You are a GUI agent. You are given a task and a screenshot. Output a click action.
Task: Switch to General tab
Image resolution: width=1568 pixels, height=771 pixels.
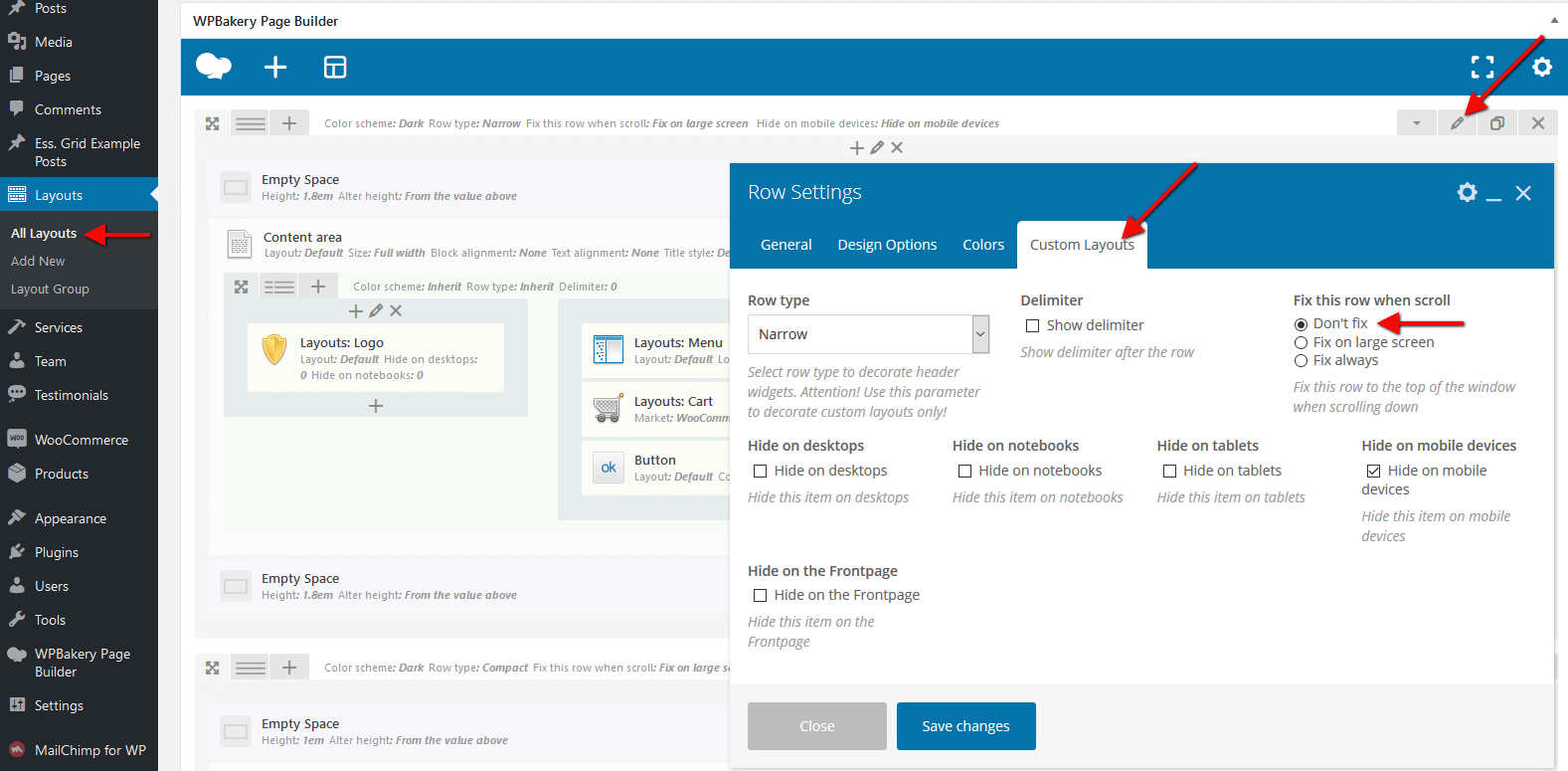[x=786, y=245]
